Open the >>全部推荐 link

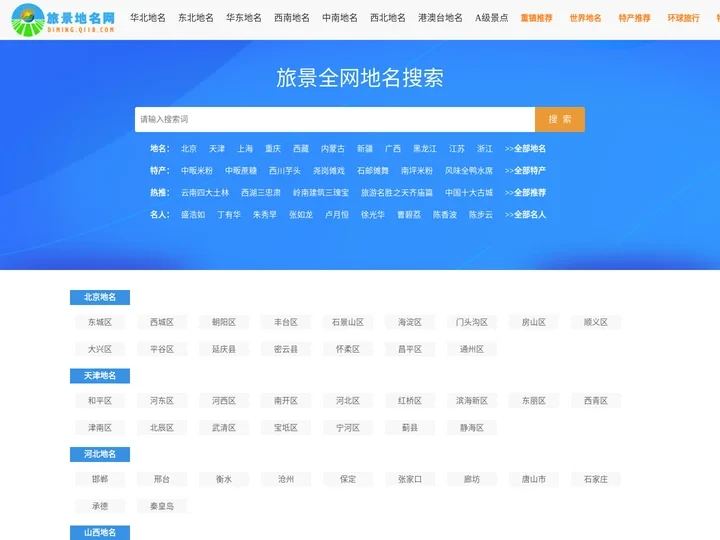tap(525, 192)
